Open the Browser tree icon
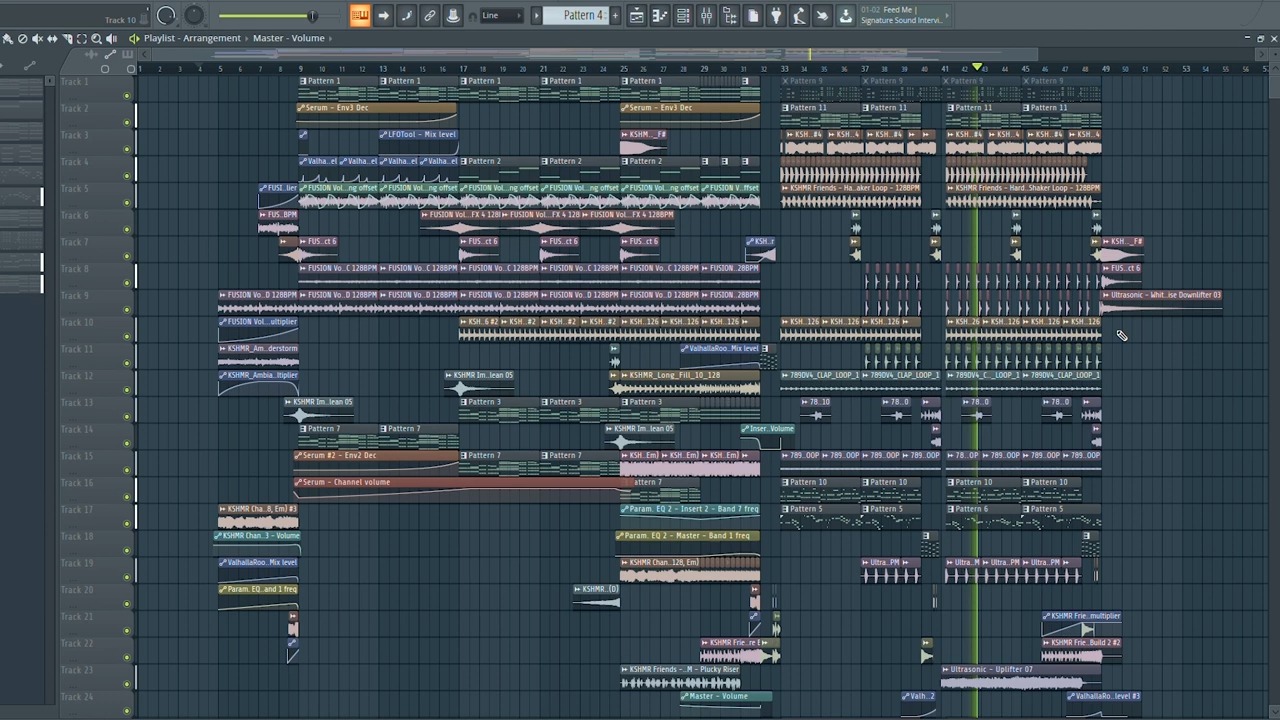This screenshot has width=1280, height=720. coord(729,15)
